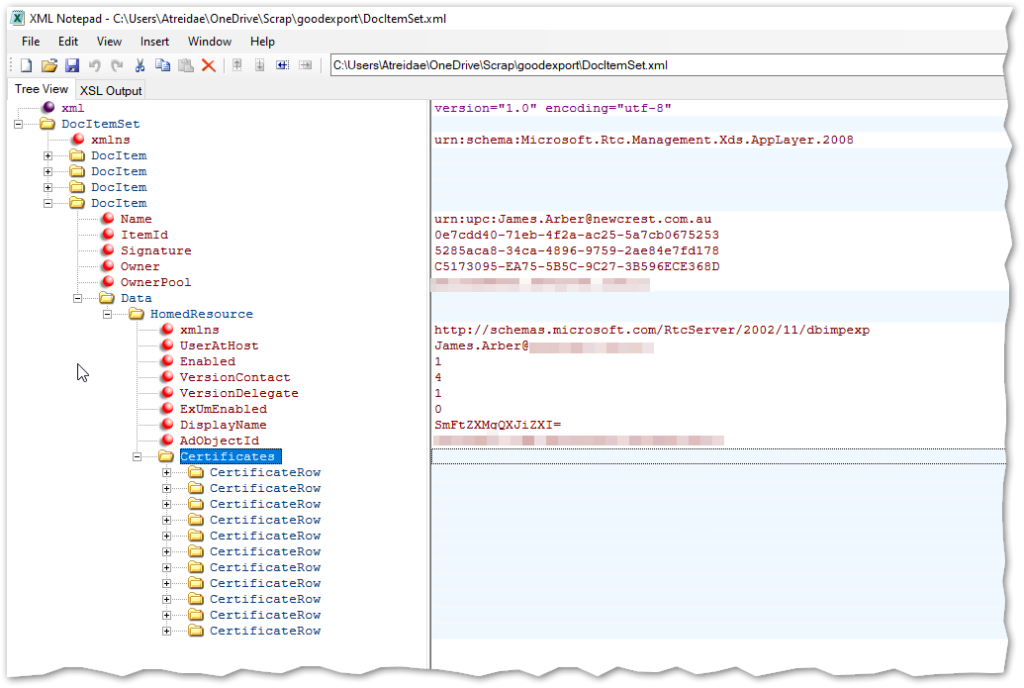Screen dimensions: 1024x688
Task: Click the Owner value starting C5173095
Action: (x=577, y=266)
